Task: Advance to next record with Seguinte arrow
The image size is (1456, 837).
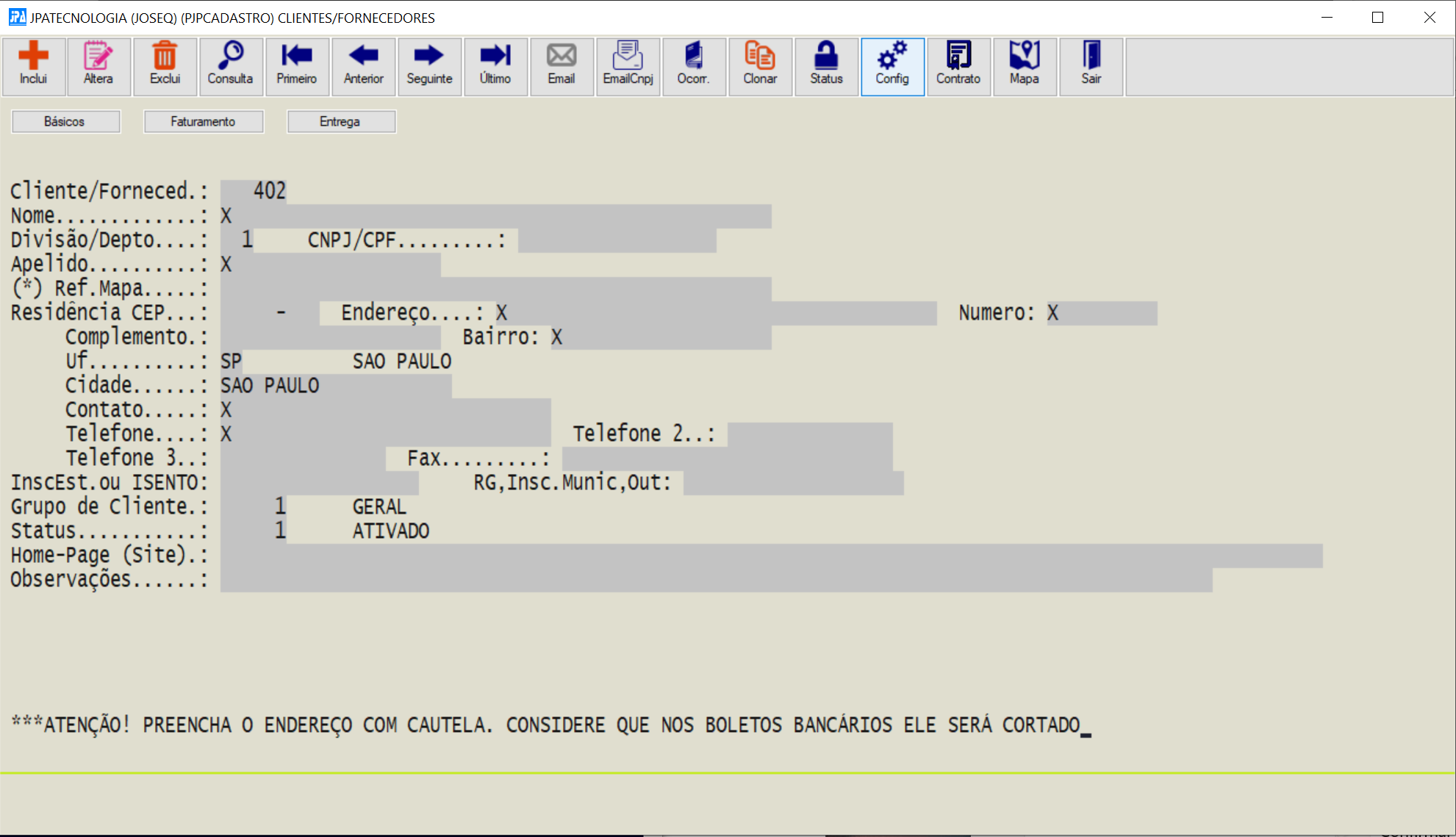Action: 429,65
